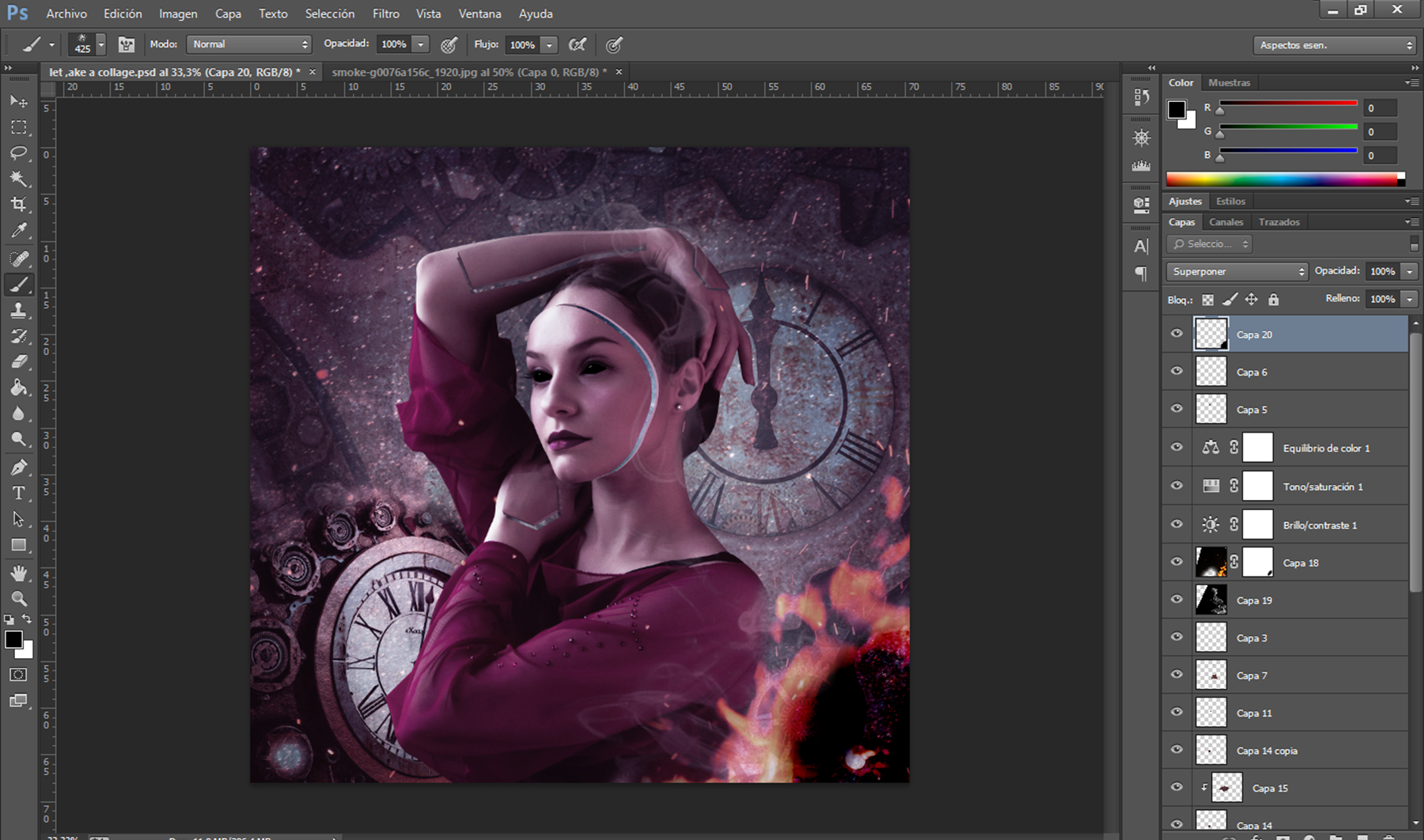The height and width of the screenshot is (840, 1424).
Task: Hide the Capa 19 layer
Action: point(1177,600)
